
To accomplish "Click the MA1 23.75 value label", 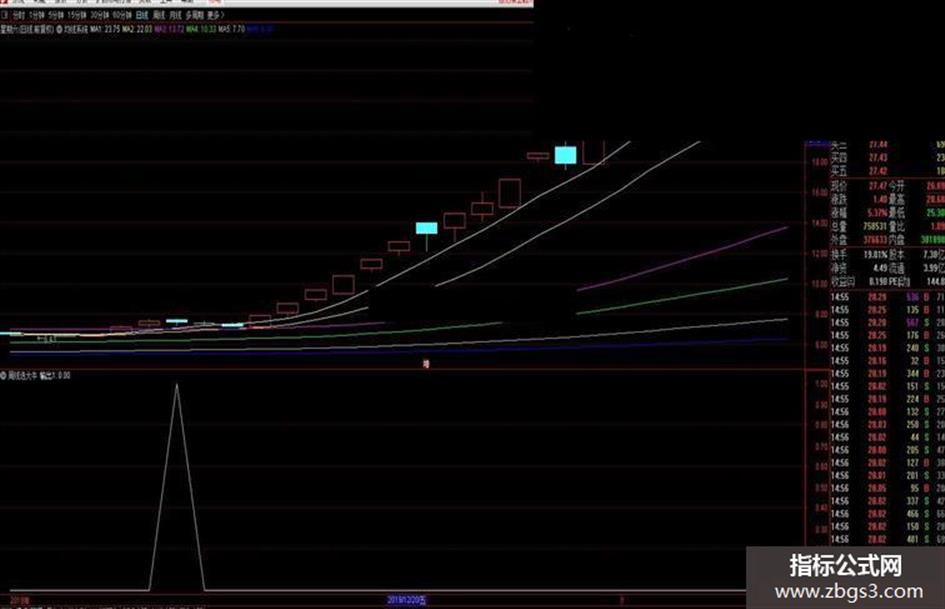I will click(105, 29).
